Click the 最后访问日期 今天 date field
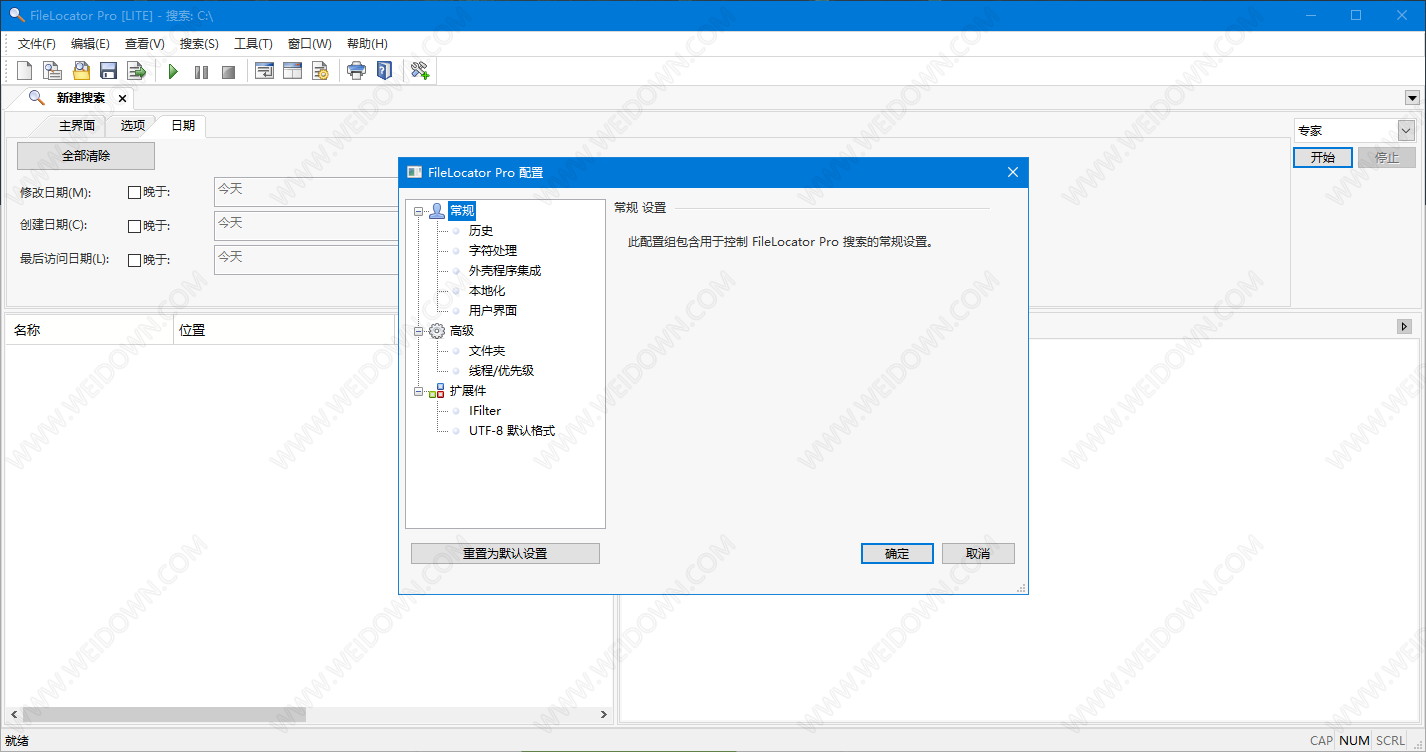Viewport: 1426px width, 752px height. click(306, 260)
